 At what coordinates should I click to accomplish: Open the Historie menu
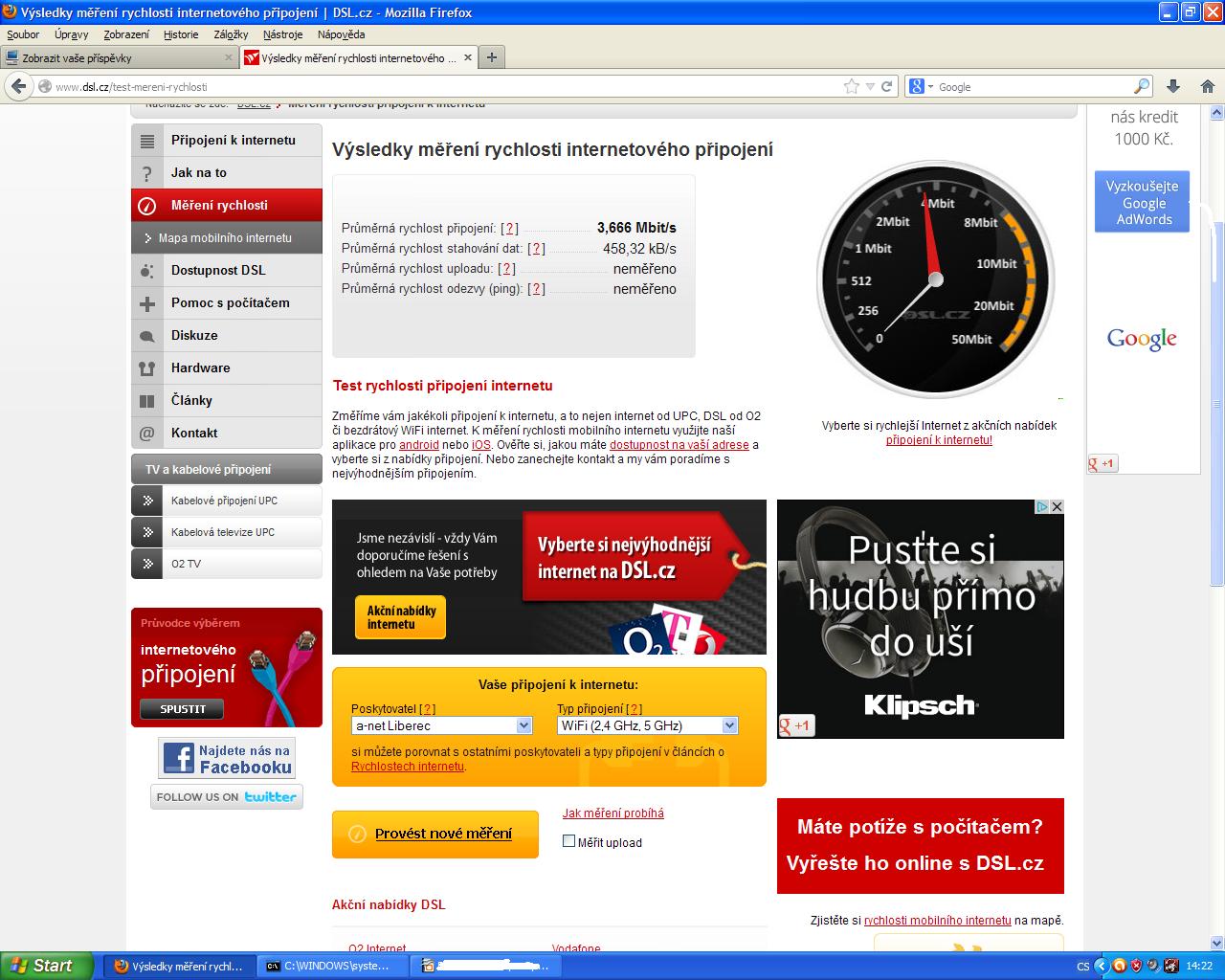181,34
